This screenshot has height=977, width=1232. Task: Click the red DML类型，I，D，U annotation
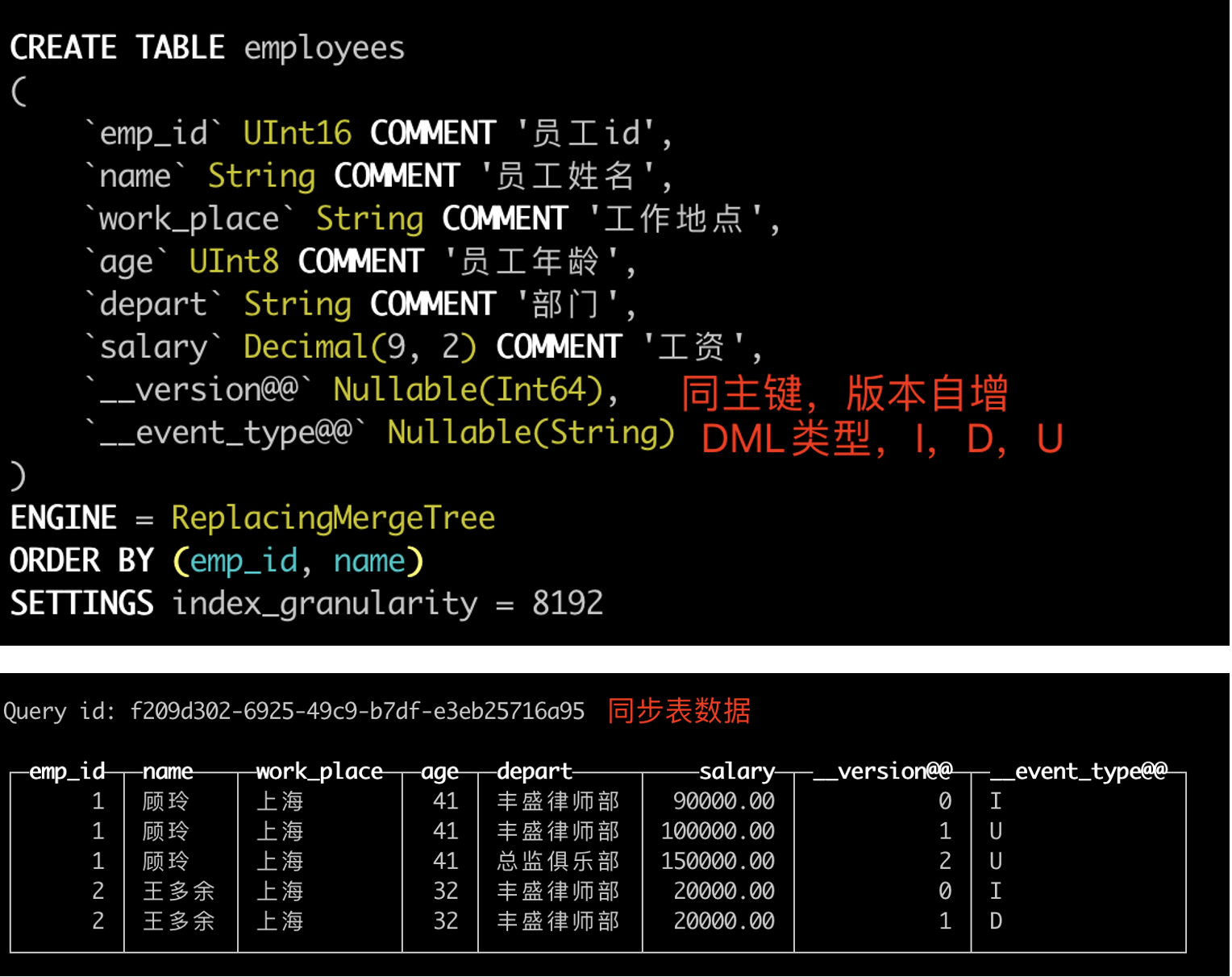pos(882,439)
